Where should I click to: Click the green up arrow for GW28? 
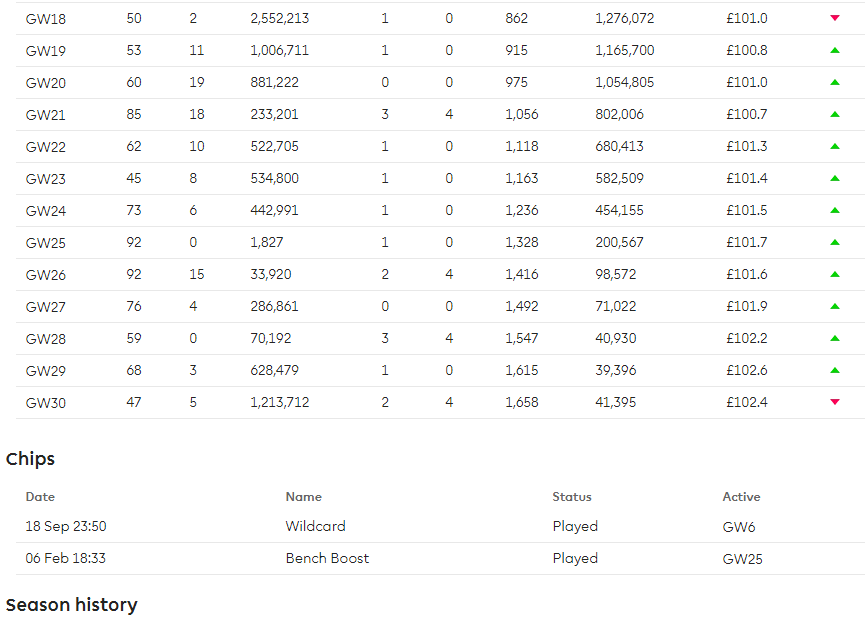[835, 338]
